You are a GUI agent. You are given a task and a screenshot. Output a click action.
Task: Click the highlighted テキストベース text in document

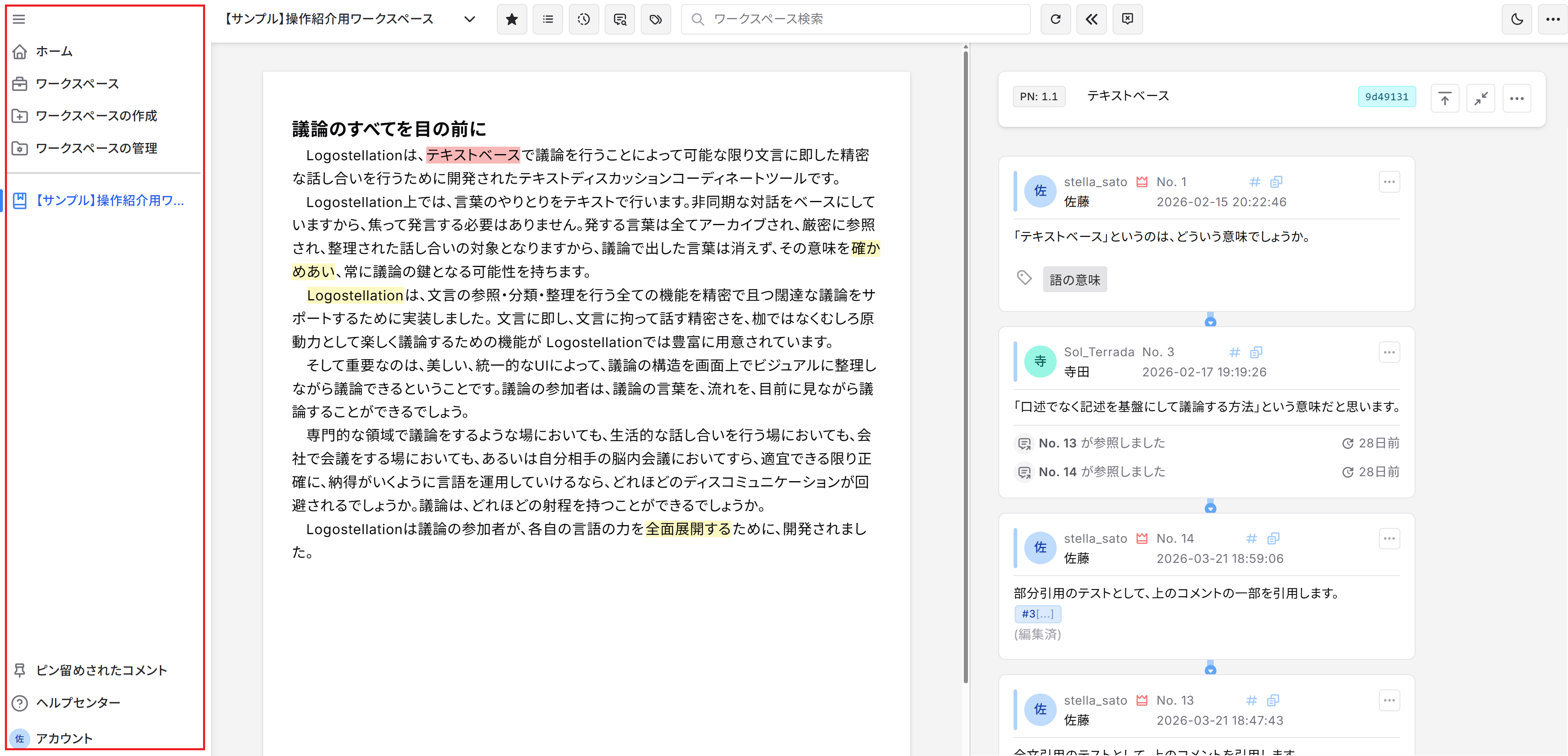pos(473,155)
